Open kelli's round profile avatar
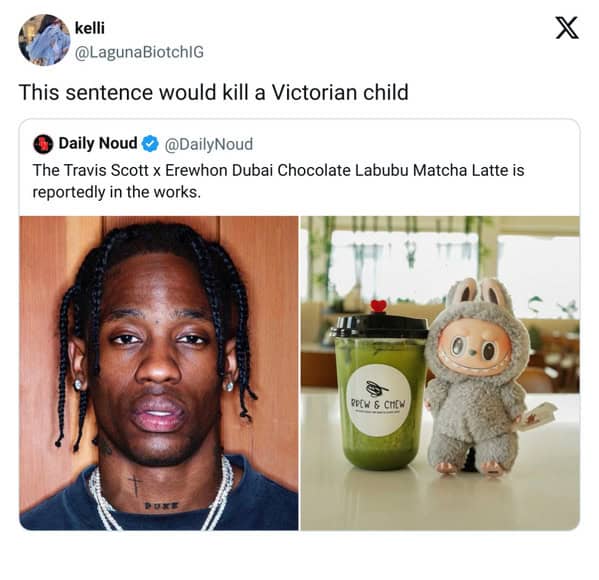 [44, 40]
